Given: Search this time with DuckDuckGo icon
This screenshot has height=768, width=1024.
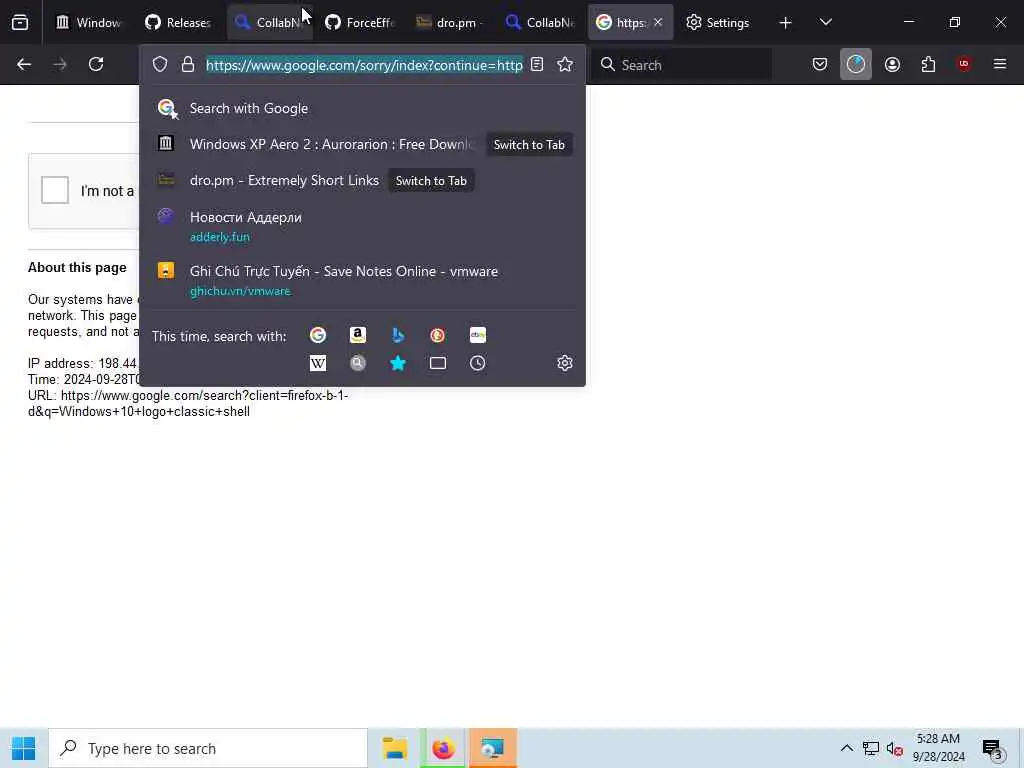Looking at the screenshot, I should click(438, 335).
